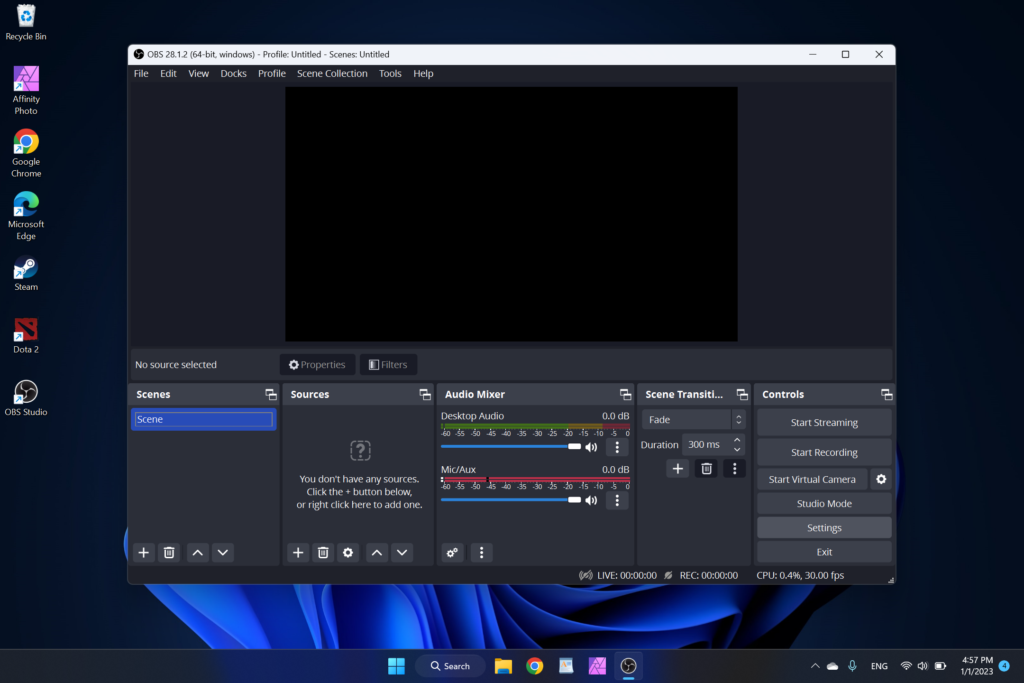Viewport: 1024px width, 683px height.
Task: Mute the Mic/Aux speaker
Action: pos(591,500)
